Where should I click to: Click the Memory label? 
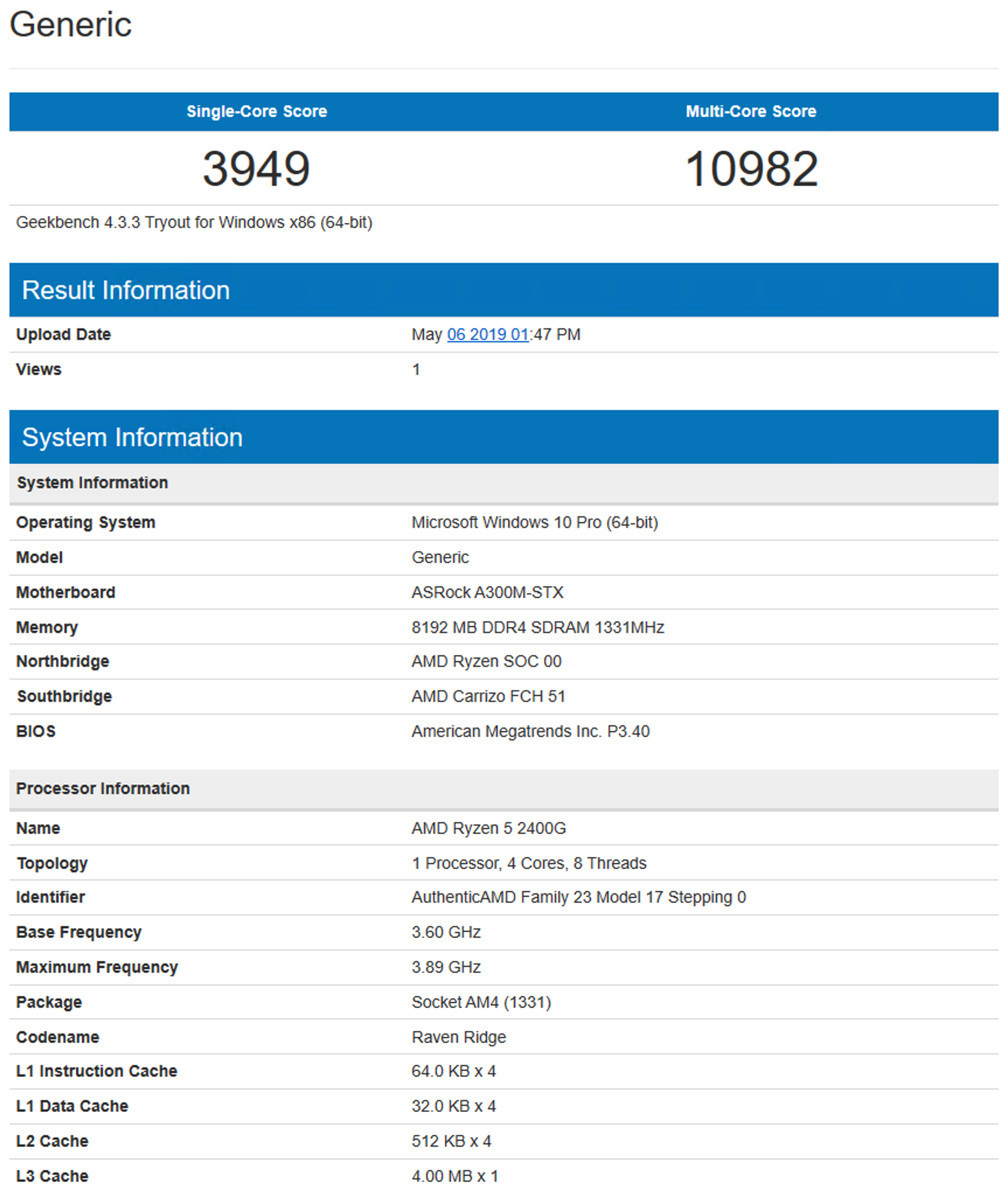click(47, 628)
